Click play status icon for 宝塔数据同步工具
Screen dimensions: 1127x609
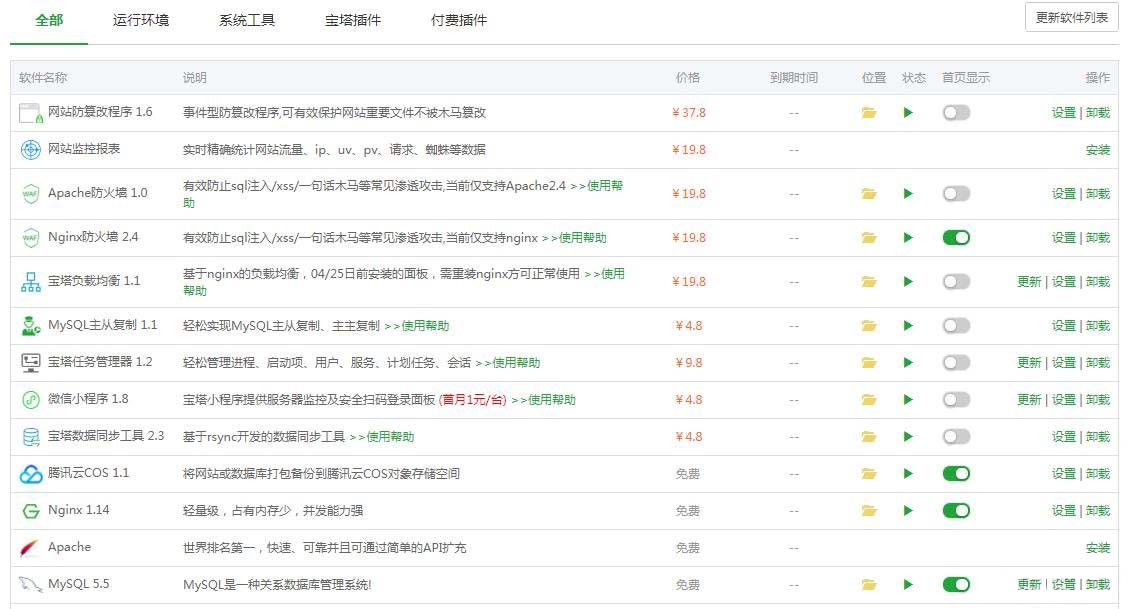908,437
